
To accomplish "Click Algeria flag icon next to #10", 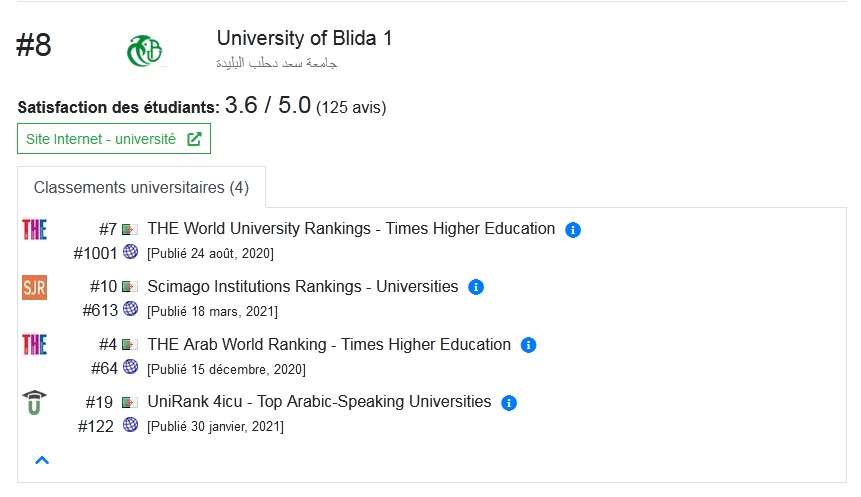I will coord(130,287).
